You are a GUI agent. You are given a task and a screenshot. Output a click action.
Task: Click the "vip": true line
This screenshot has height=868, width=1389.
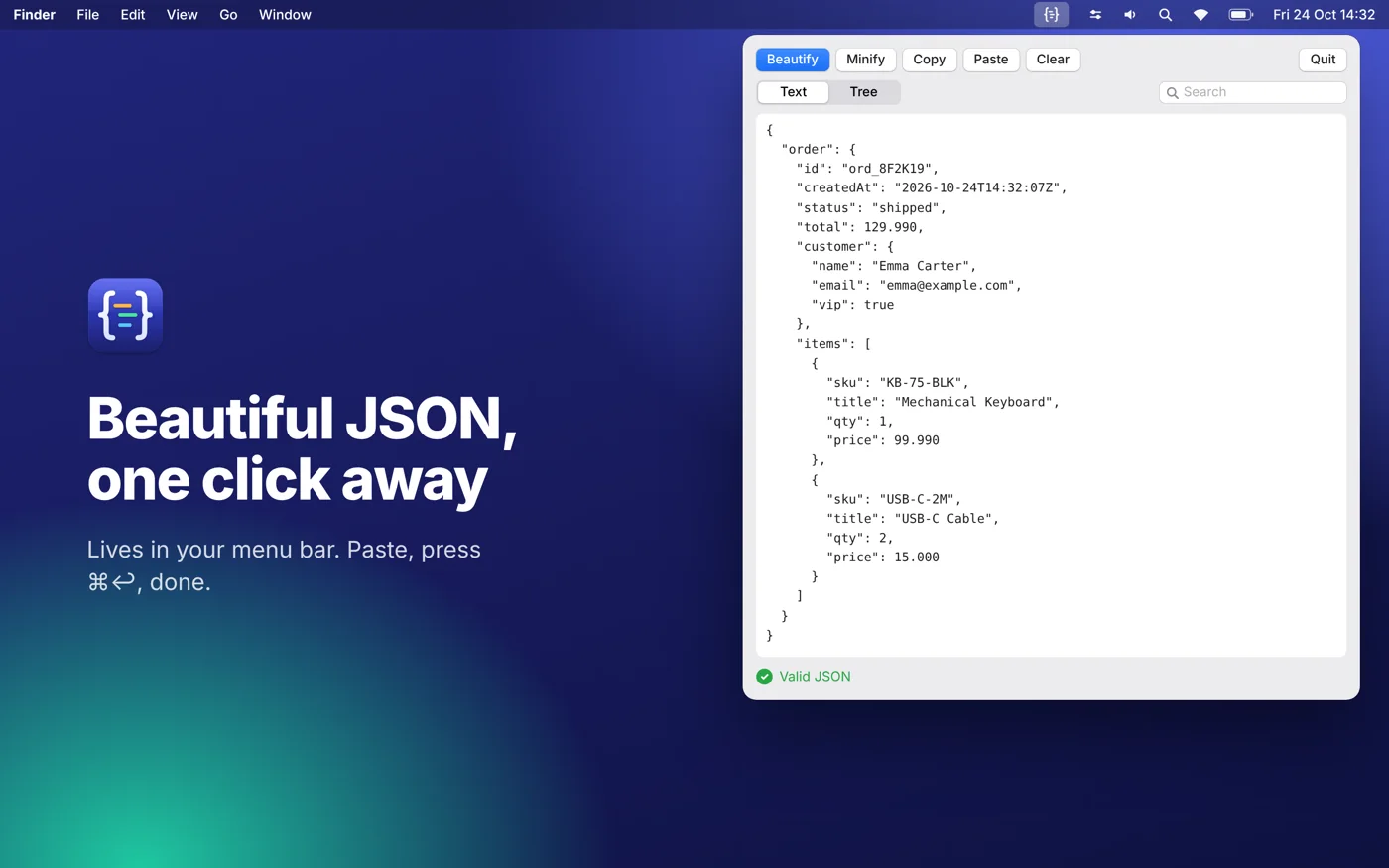click(x=852, y=305)
